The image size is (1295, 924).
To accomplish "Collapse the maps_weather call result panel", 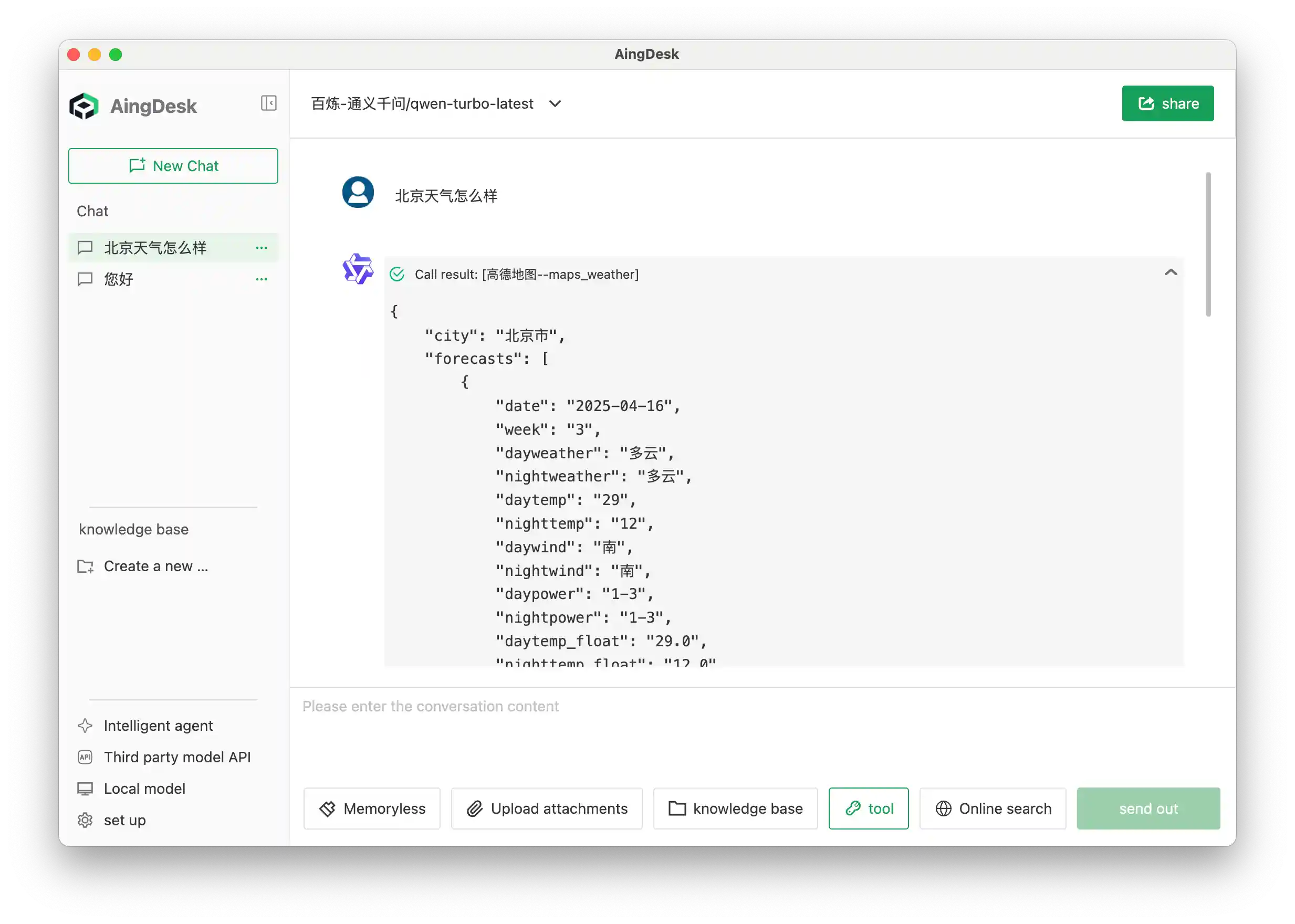I will [x=1171, y=272].
